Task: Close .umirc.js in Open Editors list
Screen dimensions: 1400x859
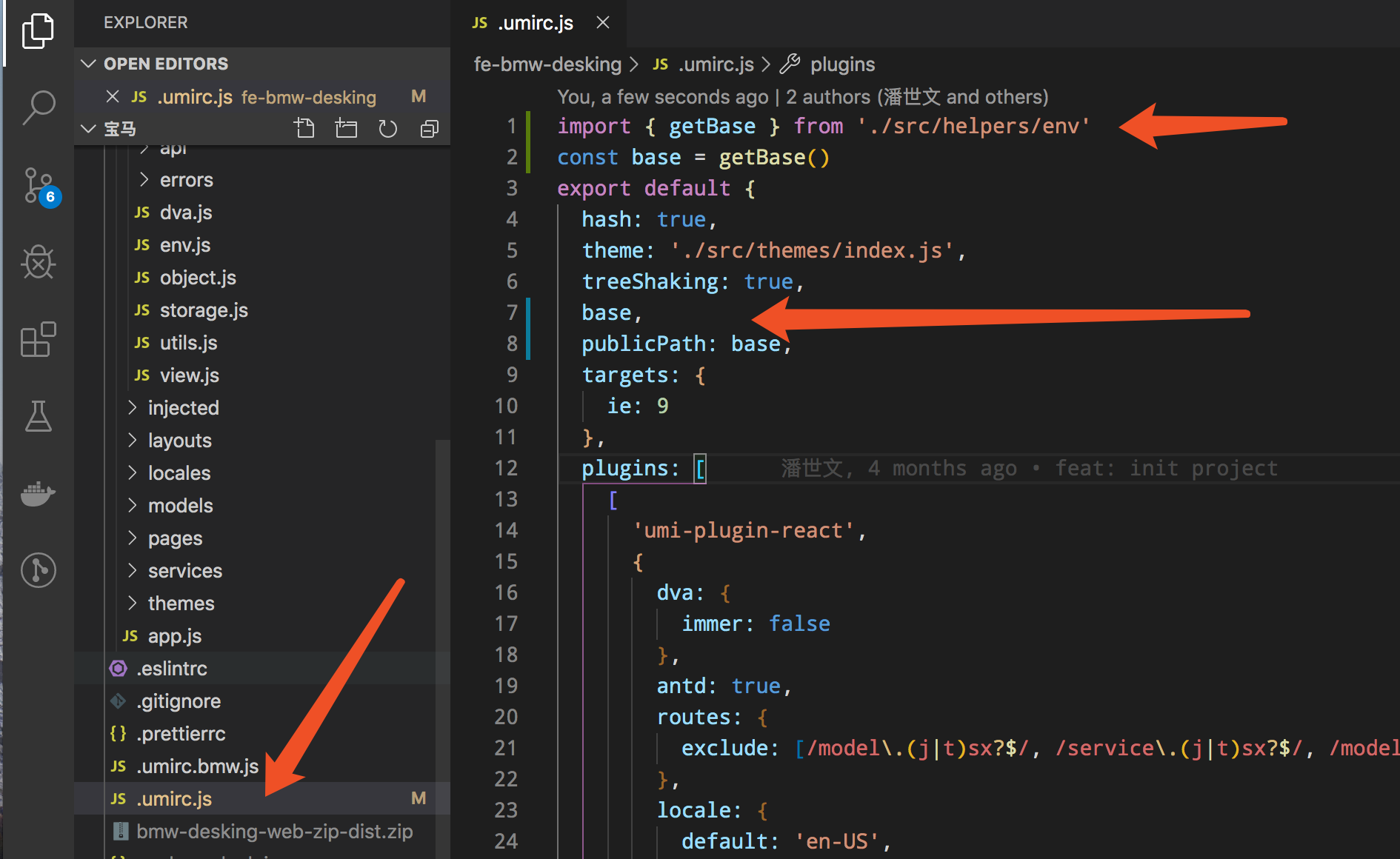Action: coord(113,96)
